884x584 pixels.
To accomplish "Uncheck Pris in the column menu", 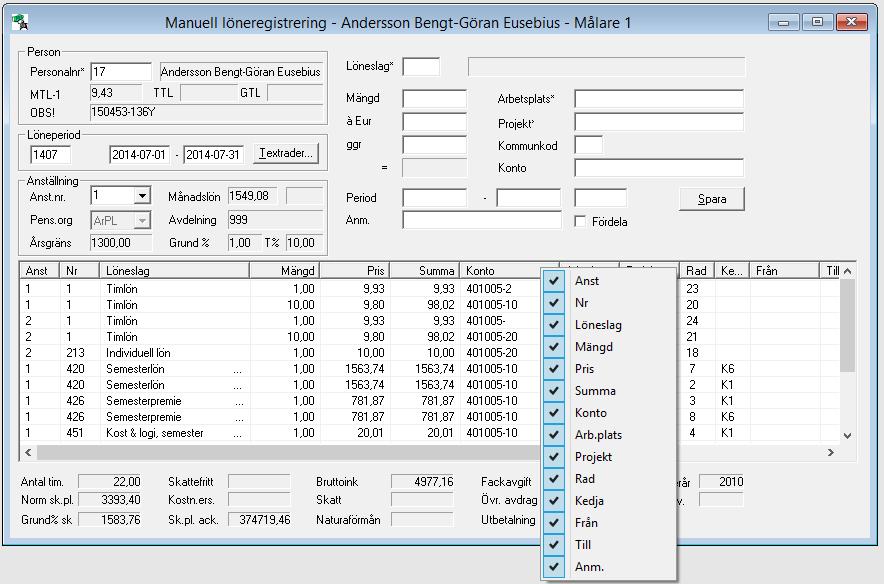I will coord(608,369).
